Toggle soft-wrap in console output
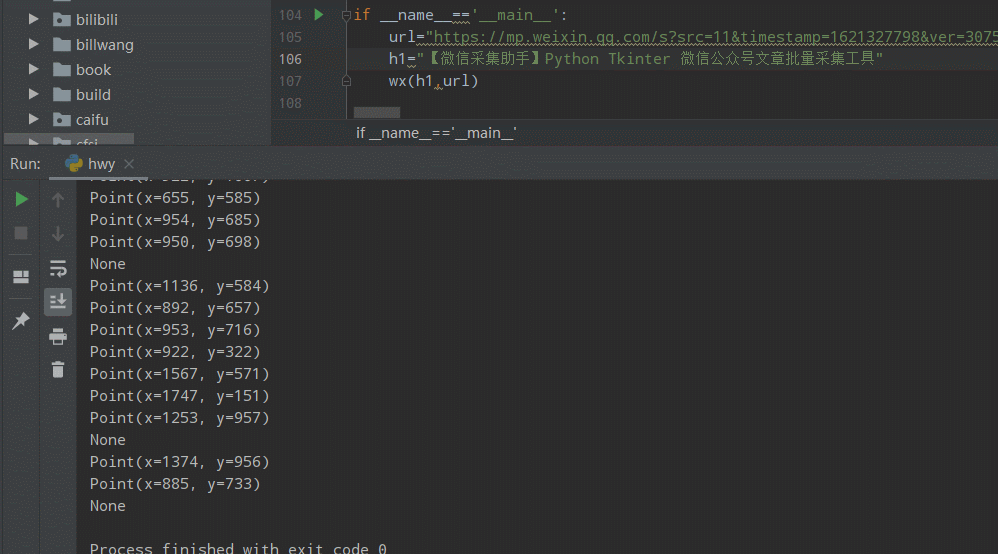998x554 pixels. [58, 269]
